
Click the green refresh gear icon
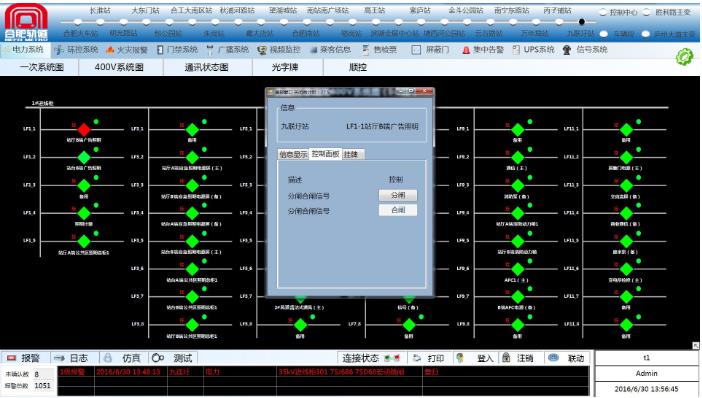click(x=684, y=57)
